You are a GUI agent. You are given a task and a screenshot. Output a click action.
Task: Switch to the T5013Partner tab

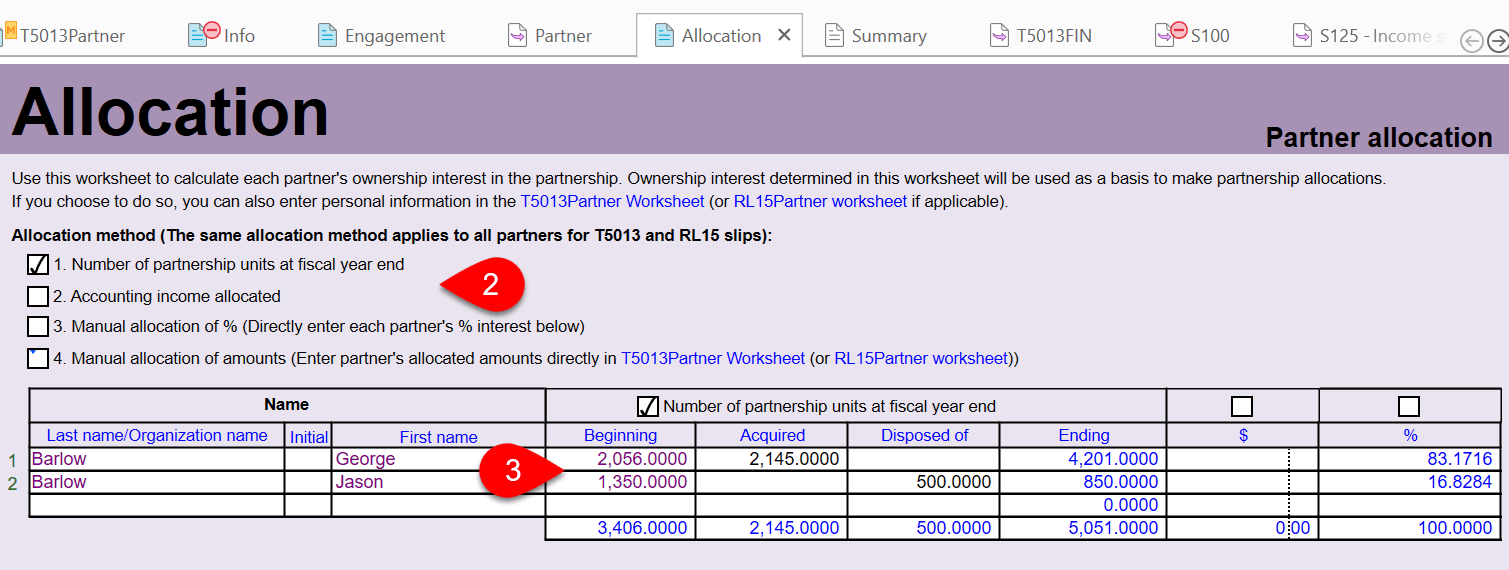(x=73, y=36)
